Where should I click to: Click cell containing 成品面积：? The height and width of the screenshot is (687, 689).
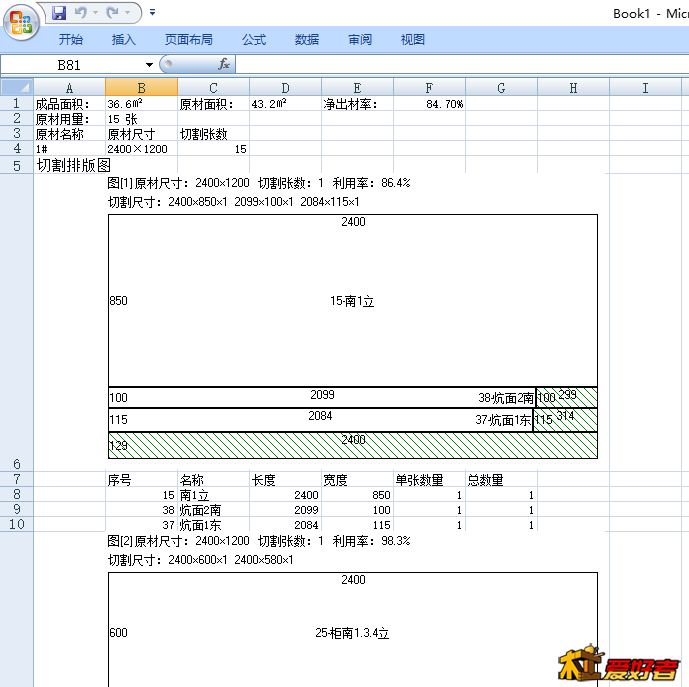click(x=69, y=104)
